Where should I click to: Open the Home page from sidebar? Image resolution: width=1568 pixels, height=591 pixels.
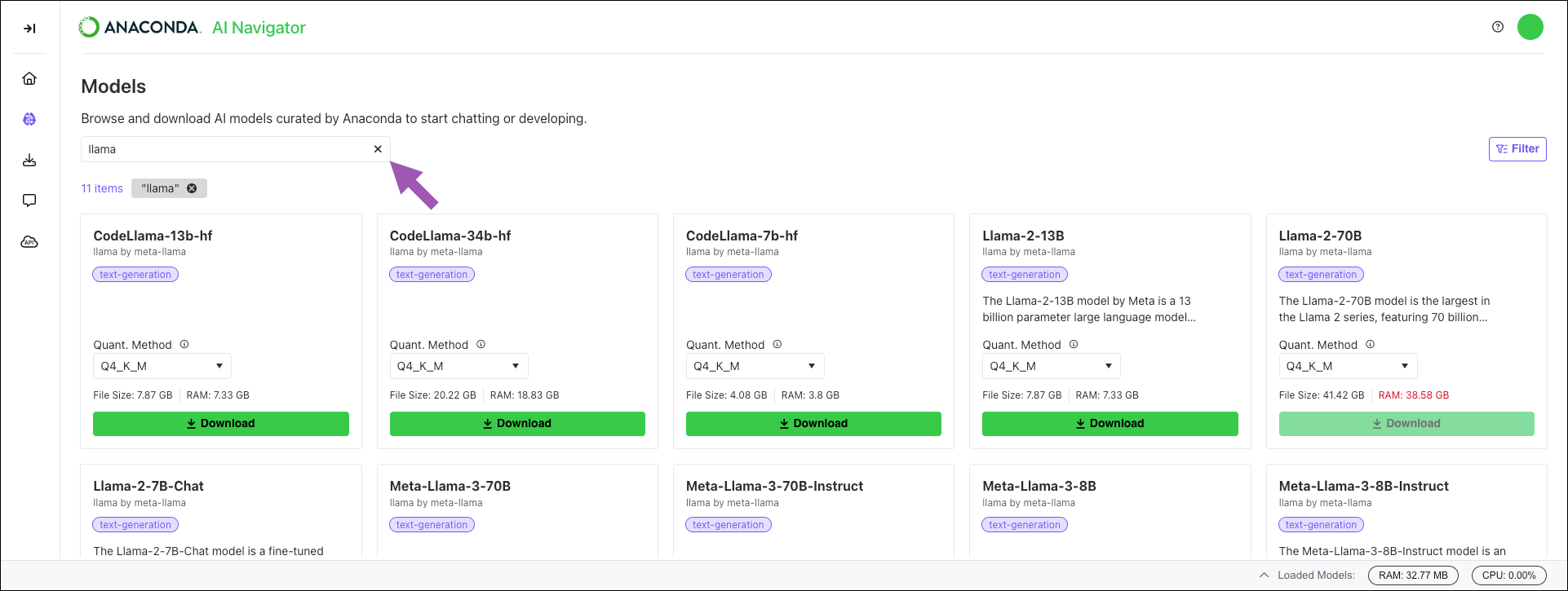pos(29,78)
